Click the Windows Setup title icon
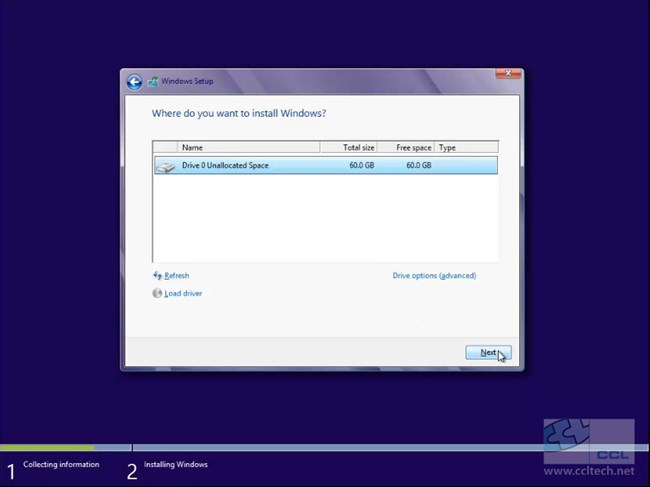The width and height of the screenshot is (650, 487). click(x=153, y=81)
